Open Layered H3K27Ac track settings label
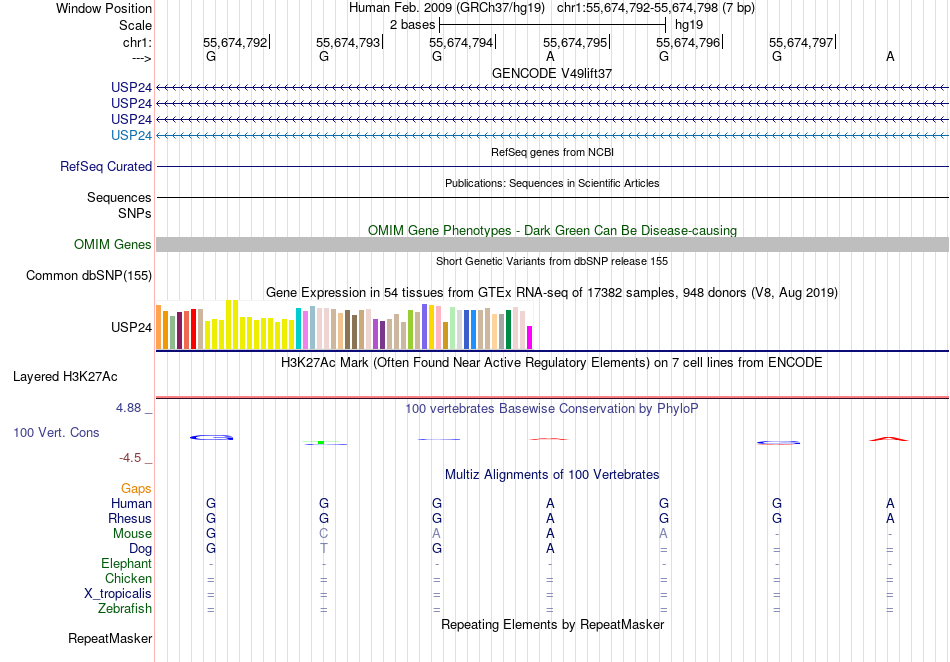Viewport: 950px width, 662px height. click(65, 377)
